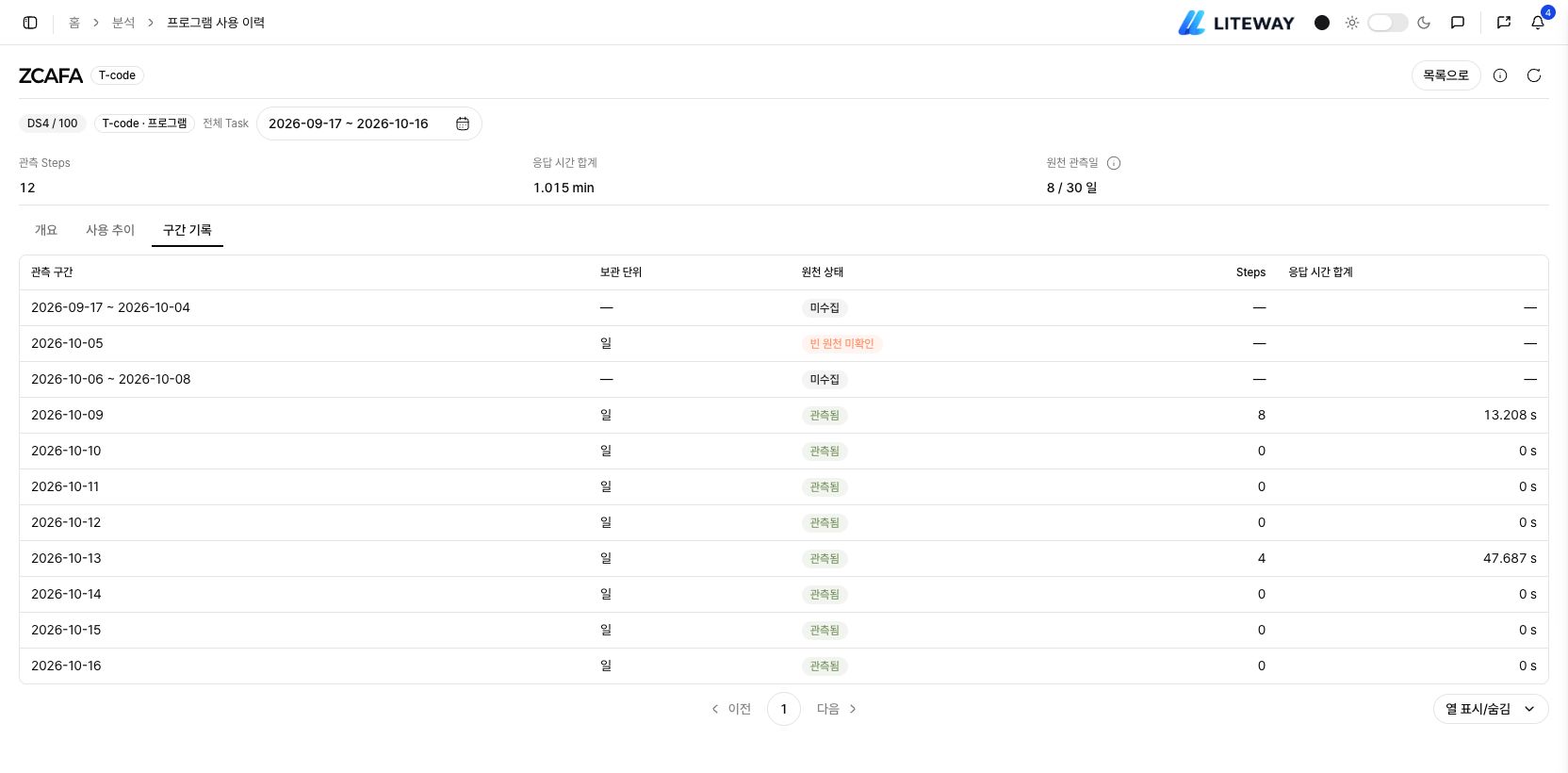Select the 2026-10-15 row date
This screenshot has height=773, width=1568.
coord(66,631)
